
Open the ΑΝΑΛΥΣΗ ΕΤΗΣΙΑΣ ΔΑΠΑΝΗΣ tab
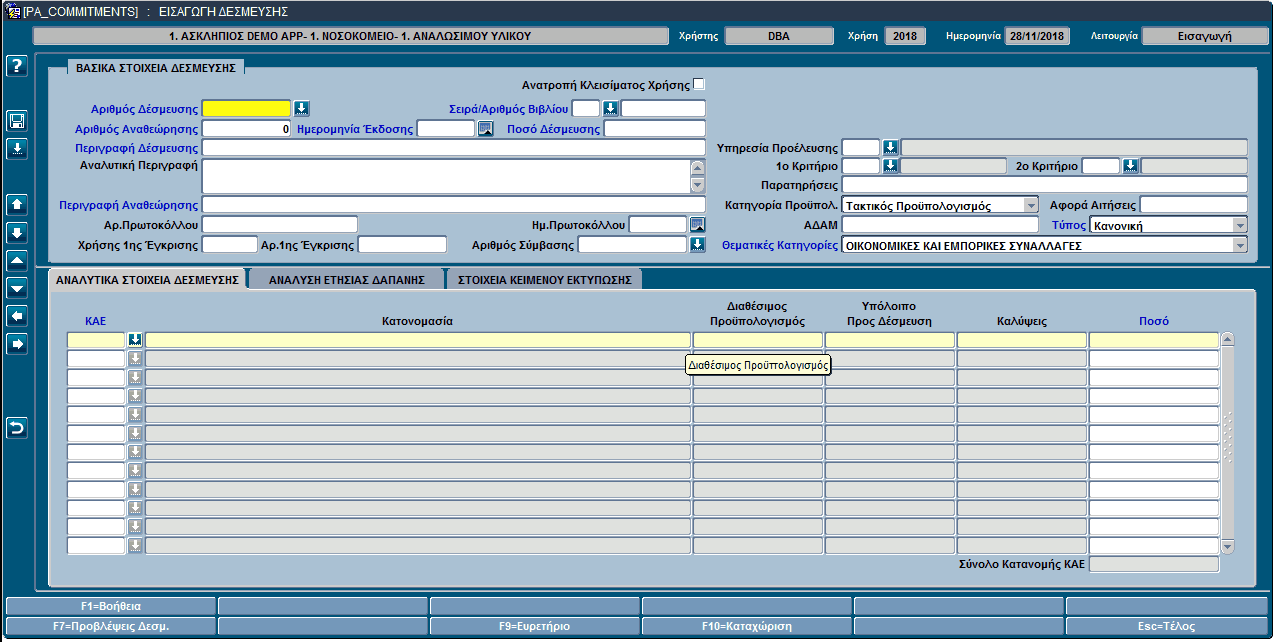click(x=347, y=280)
